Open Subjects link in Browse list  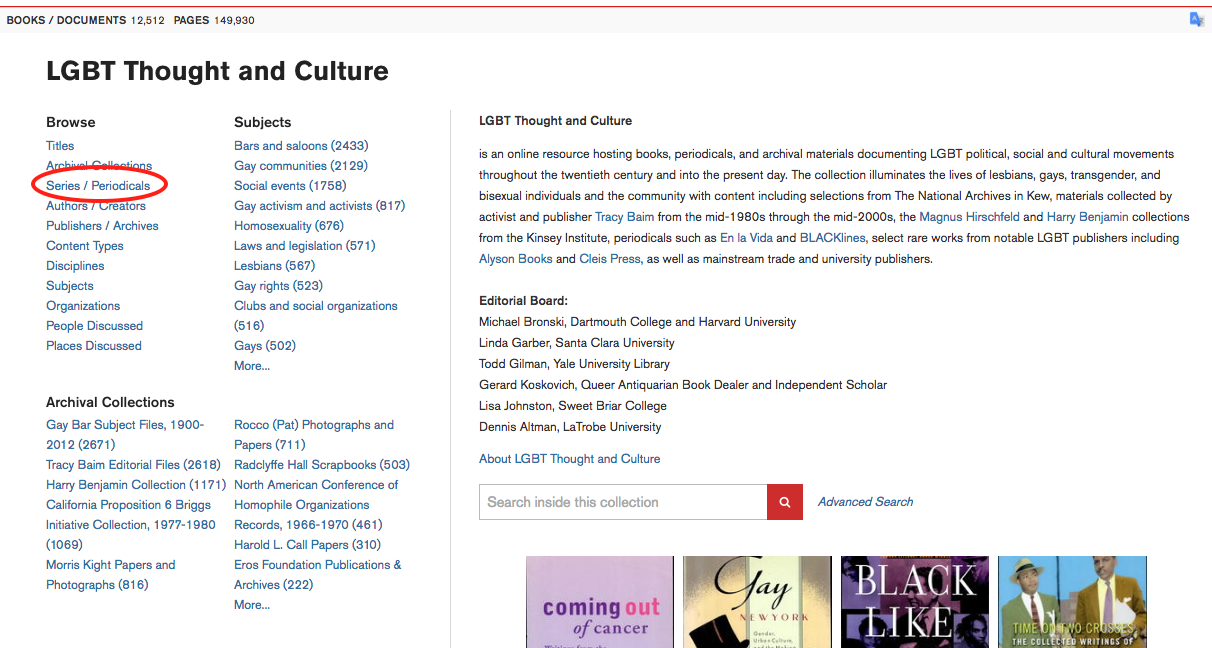[70, 286]
